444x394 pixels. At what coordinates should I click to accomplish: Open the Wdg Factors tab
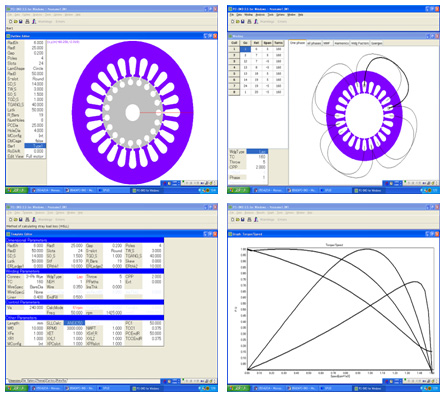[360, 43]
